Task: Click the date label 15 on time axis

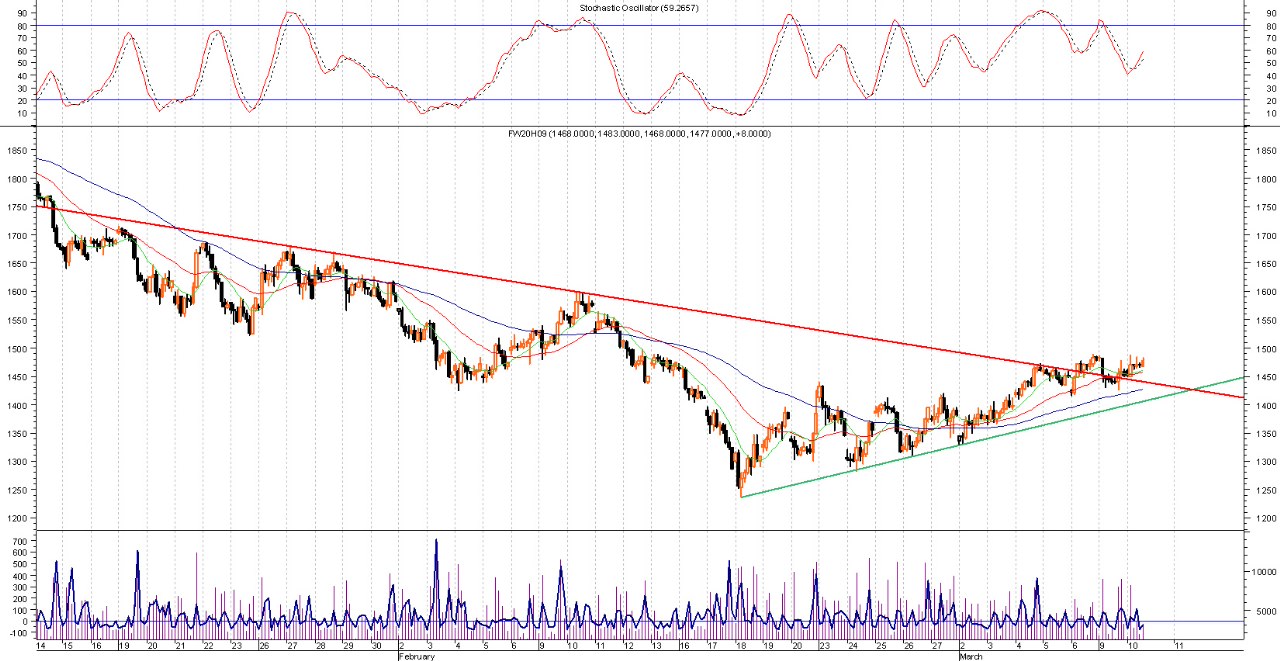Action: [x=68, y=646]
